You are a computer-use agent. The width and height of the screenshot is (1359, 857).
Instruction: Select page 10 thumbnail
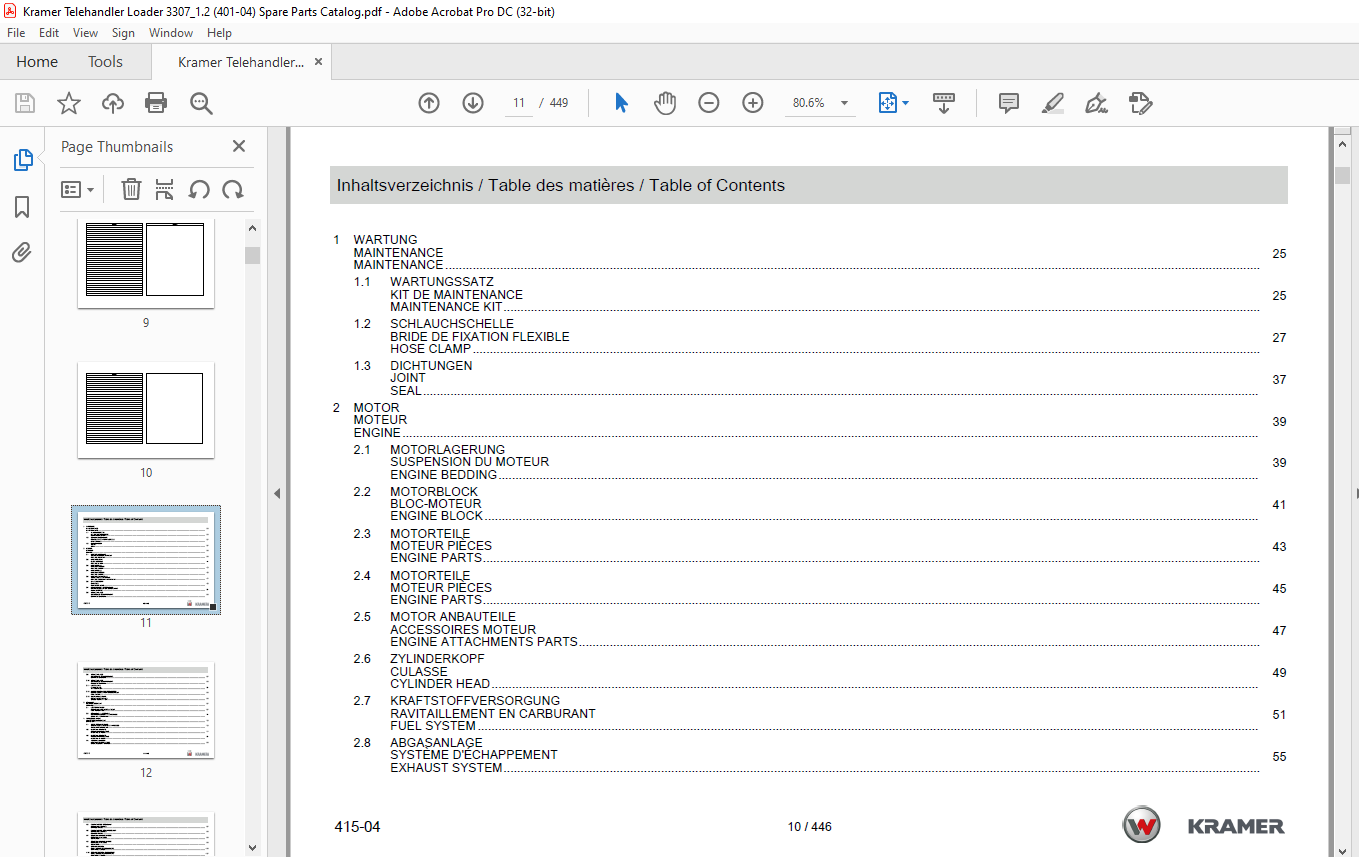[146, 409]
